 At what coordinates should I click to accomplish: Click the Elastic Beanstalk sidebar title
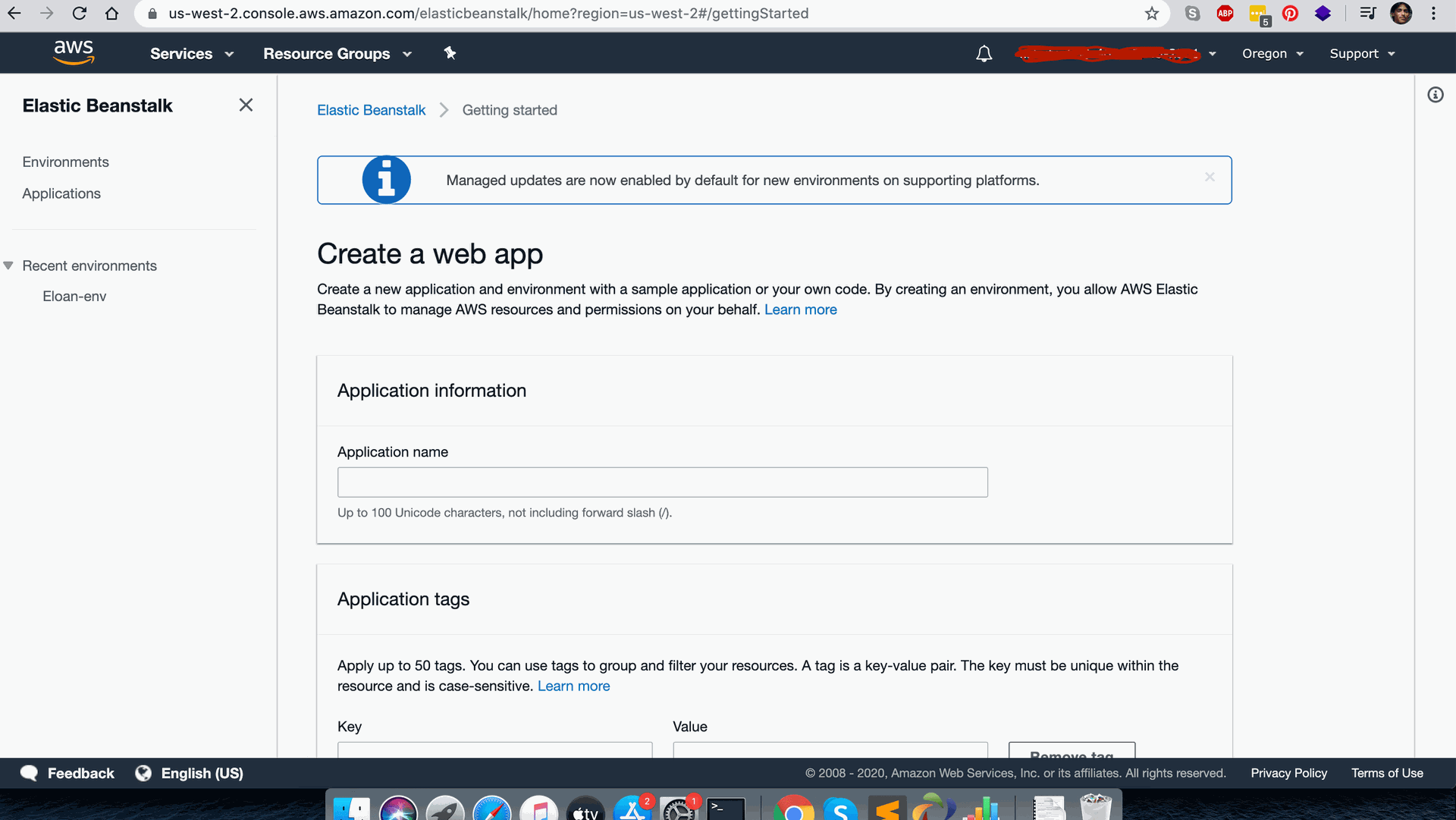97,105
